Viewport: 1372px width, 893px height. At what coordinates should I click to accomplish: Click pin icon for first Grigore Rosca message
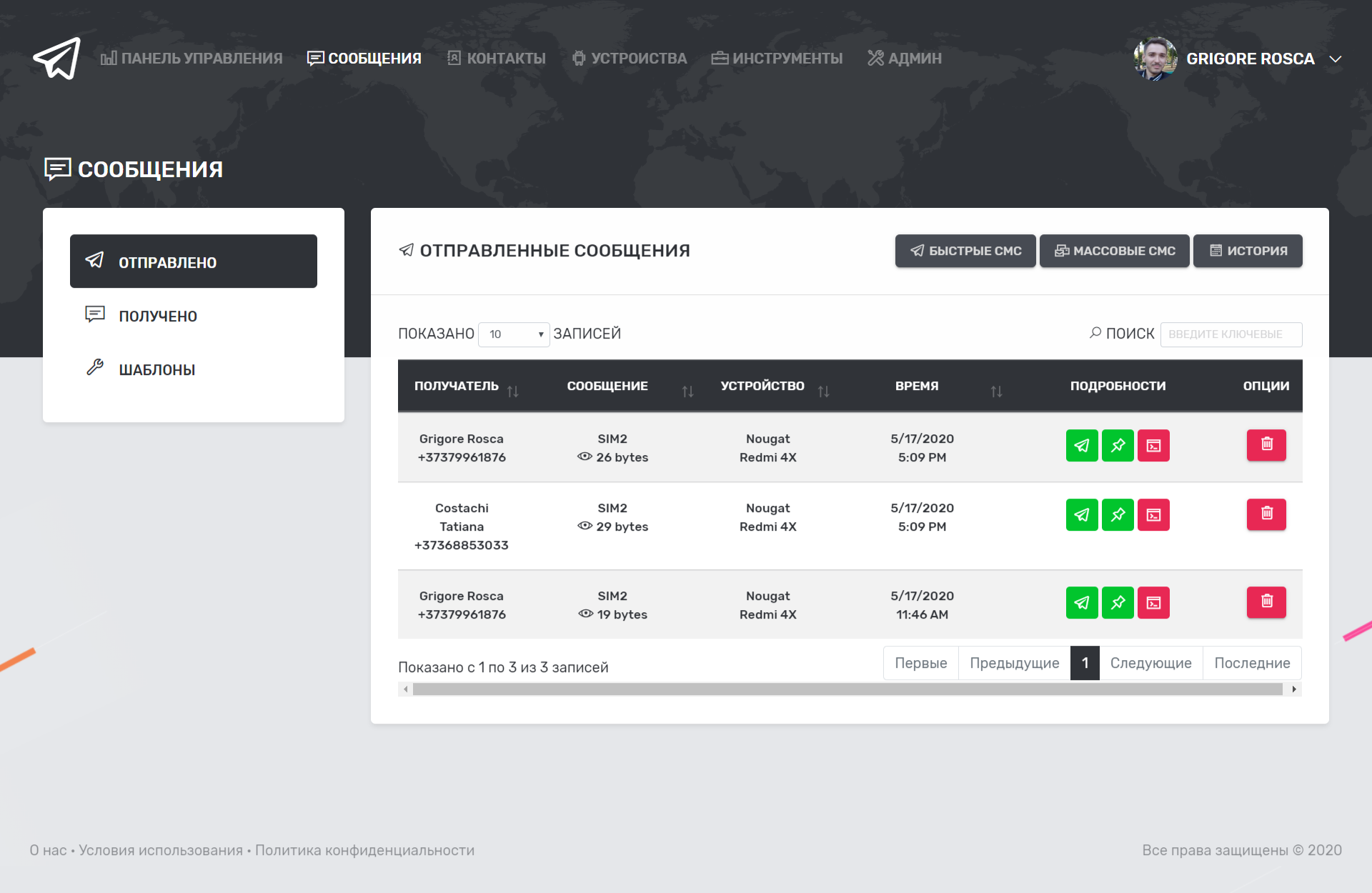click(1118, 445)
